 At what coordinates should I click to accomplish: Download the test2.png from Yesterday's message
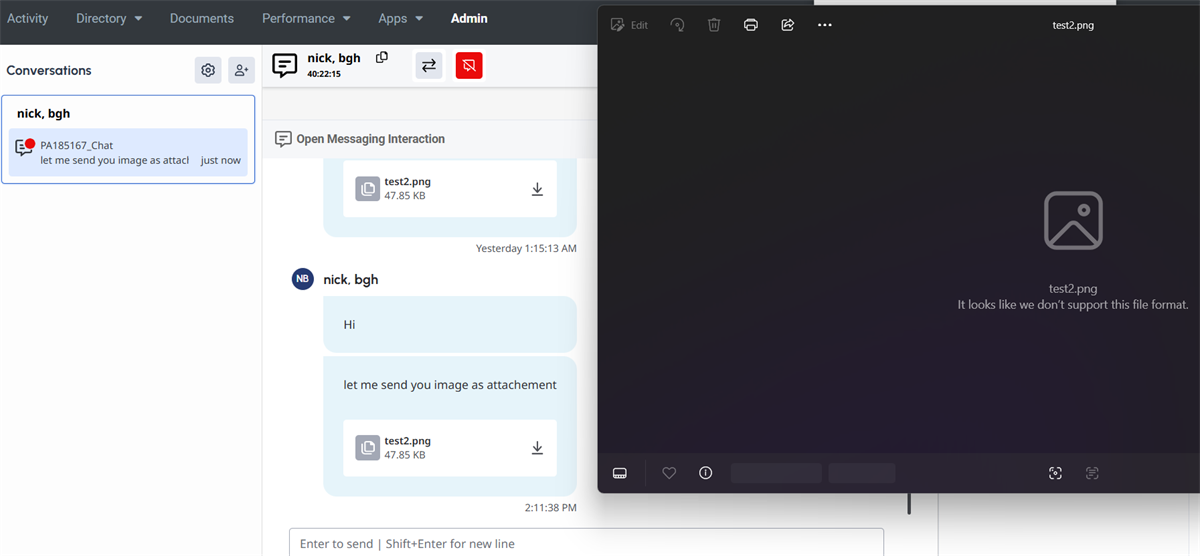coord(537,189)
